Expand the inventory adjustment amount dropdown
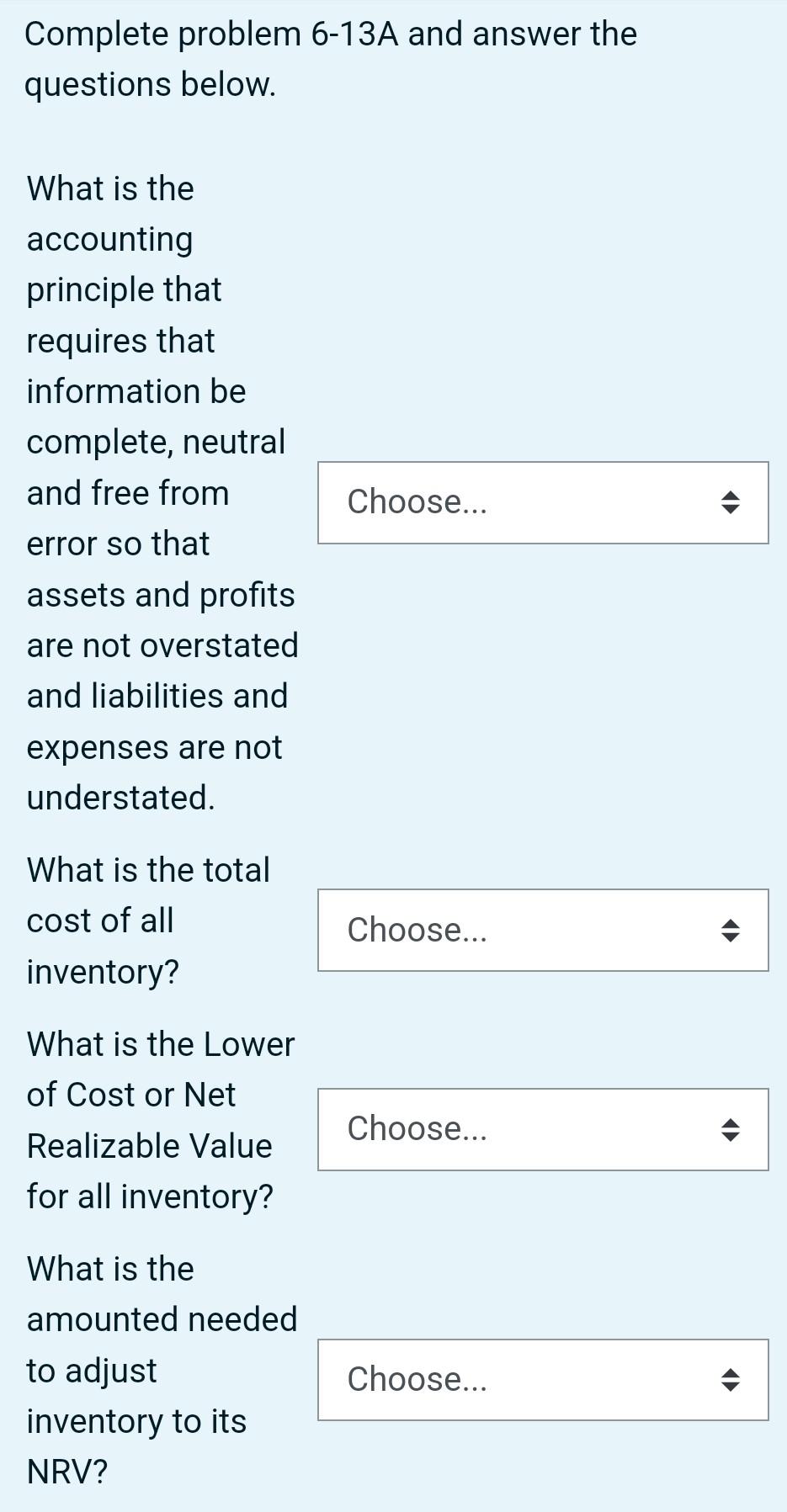787x1512 pixels. 543,1380
